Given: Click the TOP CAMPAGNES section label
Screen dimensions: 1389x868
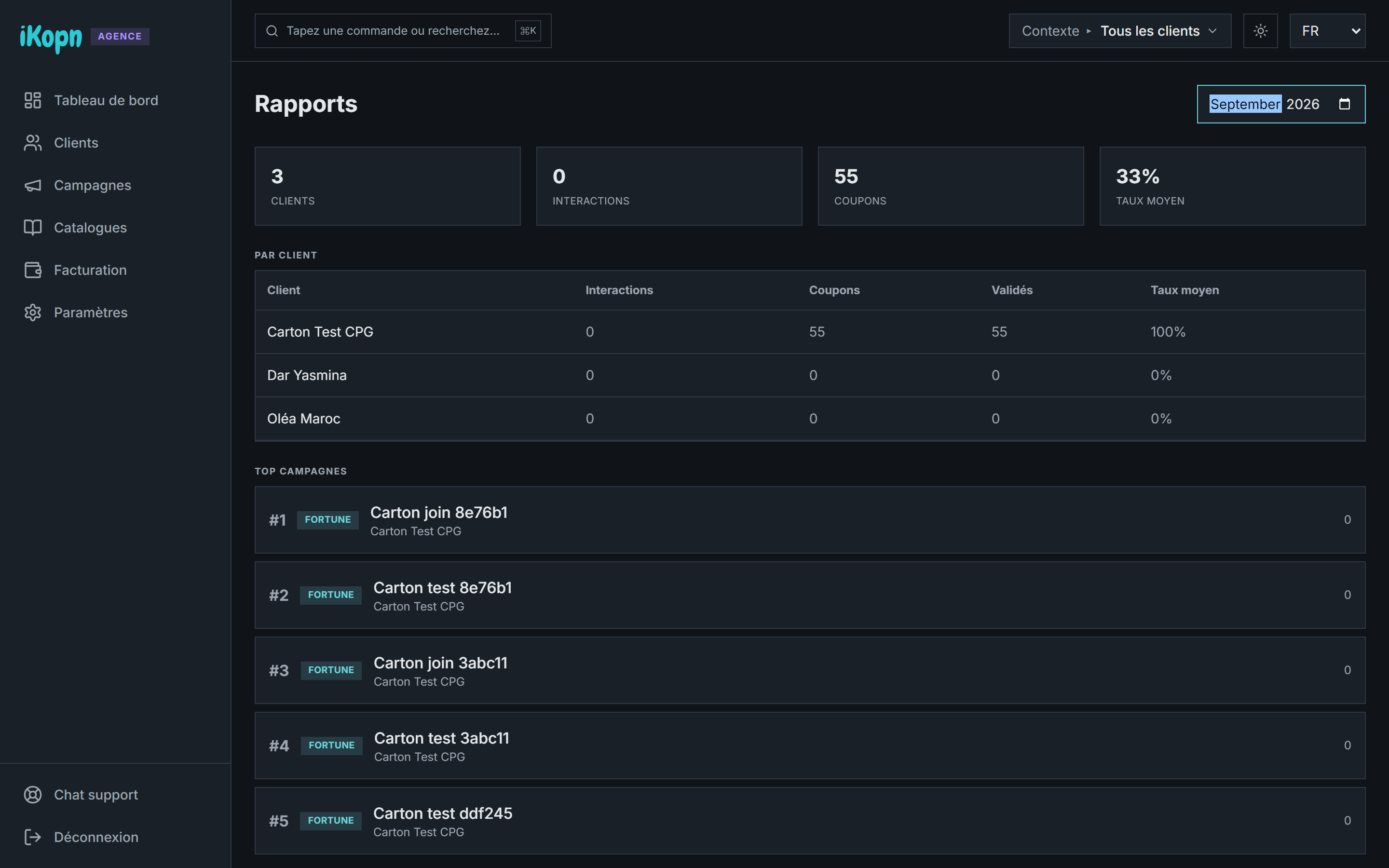Looking at the screenshot, I should point(301,471).
